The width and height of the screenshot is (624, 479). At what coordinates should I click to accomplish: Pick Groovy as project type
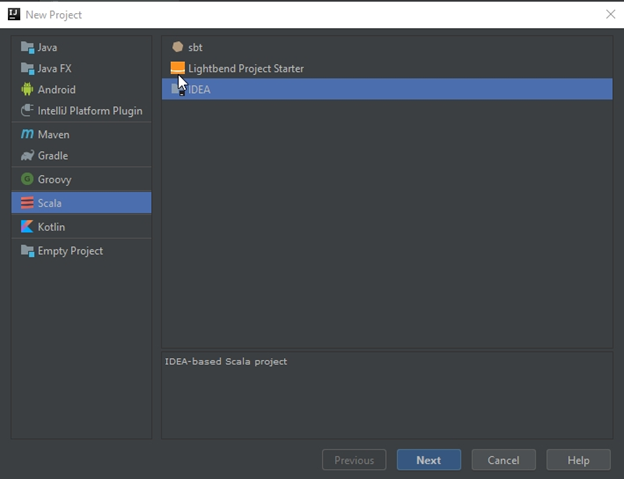tap(81, 179)
